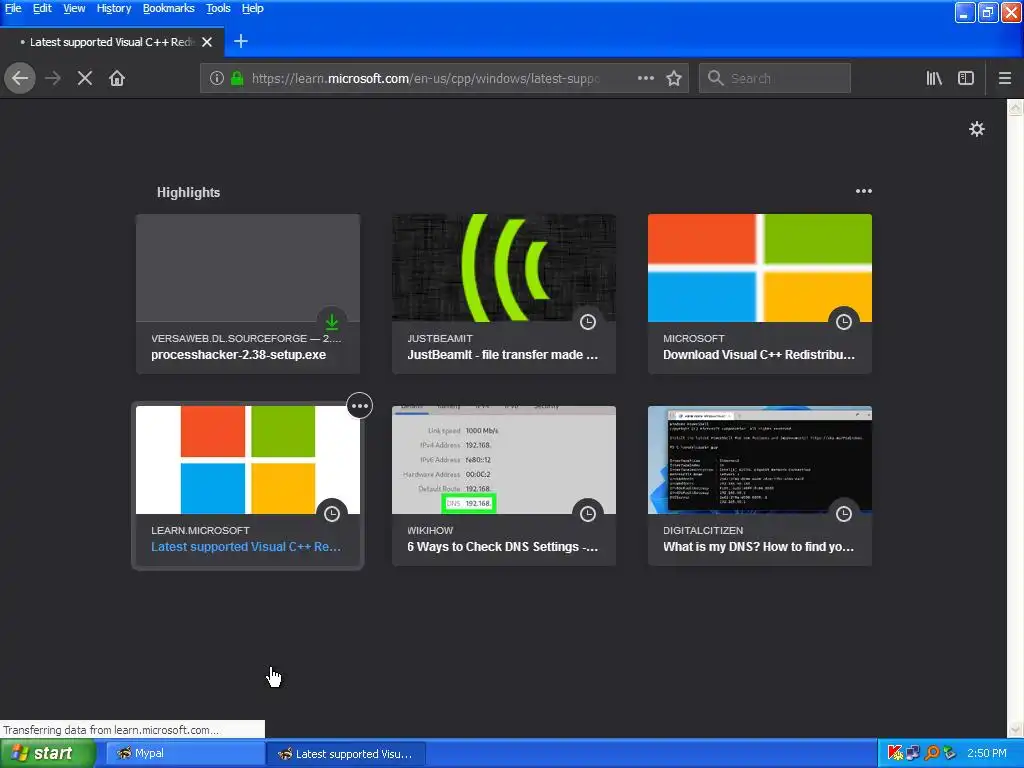The image size is (1024, 768).
Task: Open Latest supported Visual C++ highlight link
Action: (246, 547)
